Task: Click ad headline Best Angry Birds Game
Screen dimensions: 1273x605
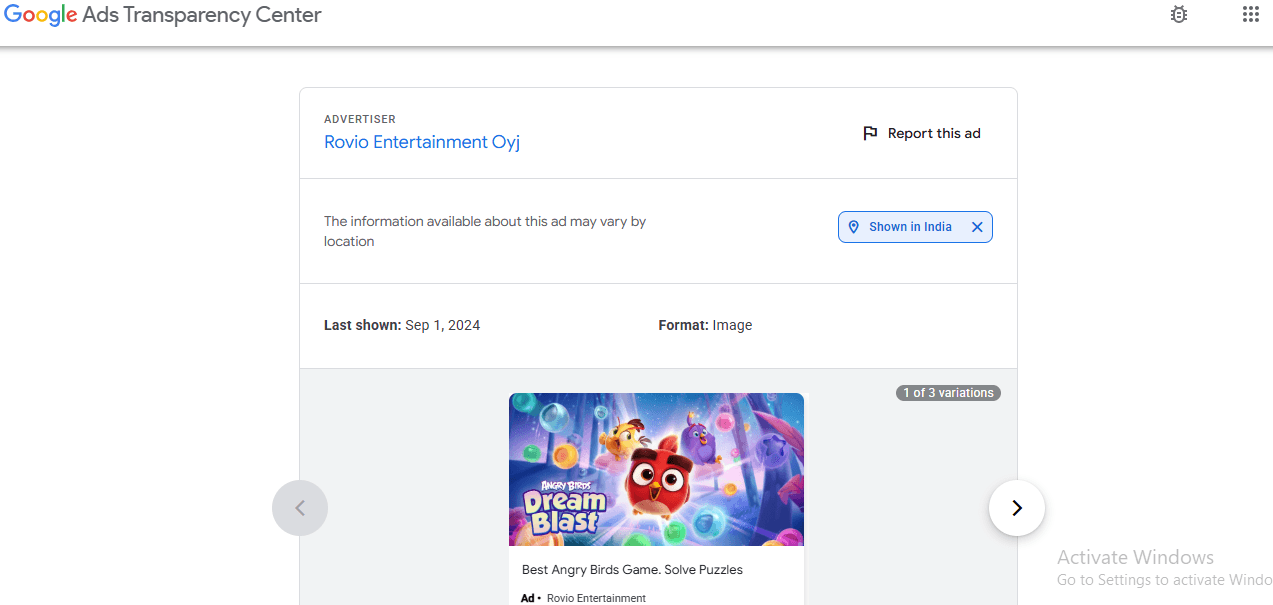Action: coord(632,570)
